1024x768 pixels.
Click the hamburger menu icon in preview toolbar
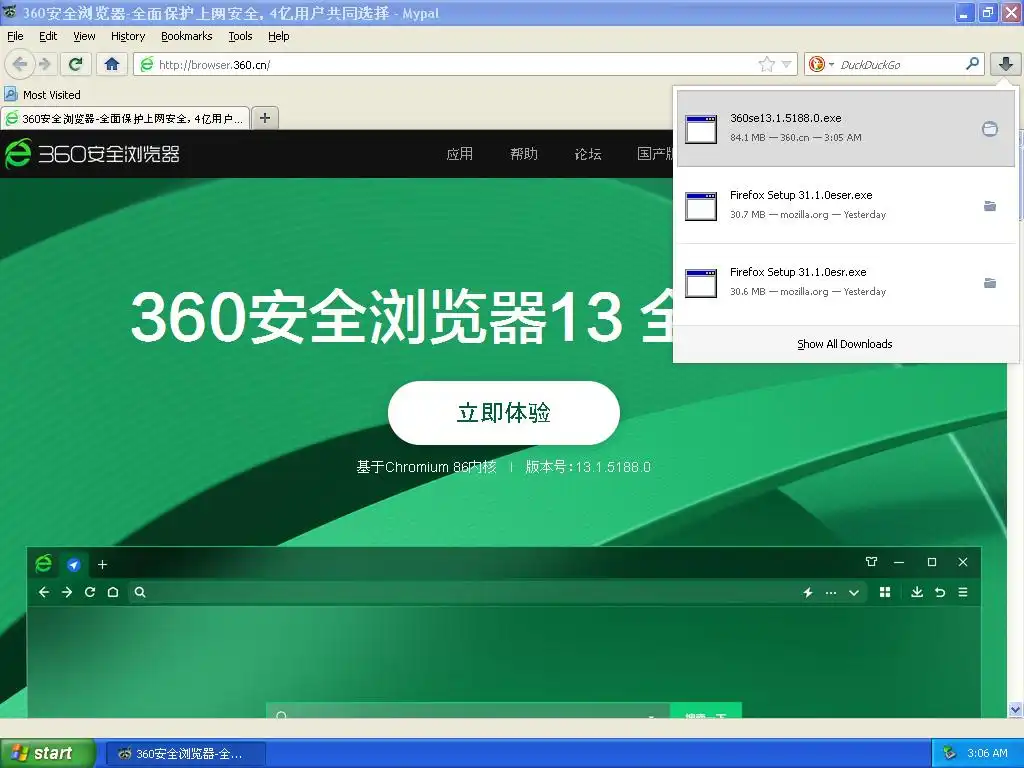click(963, 592)
